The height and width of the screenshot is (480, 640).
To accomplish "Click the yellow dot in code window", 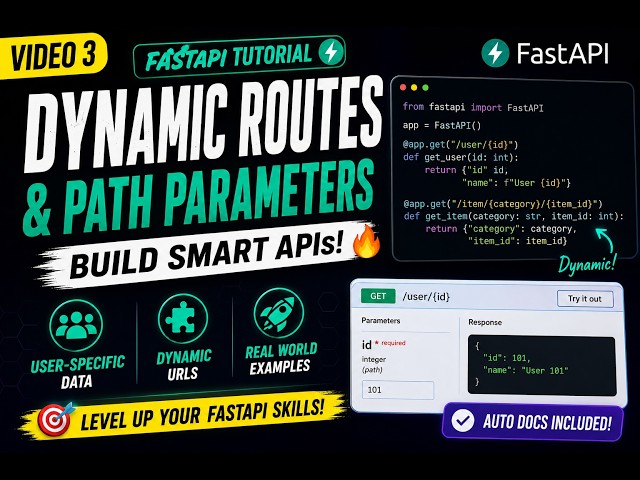I will pyautogui.click(x=414, y=87).
